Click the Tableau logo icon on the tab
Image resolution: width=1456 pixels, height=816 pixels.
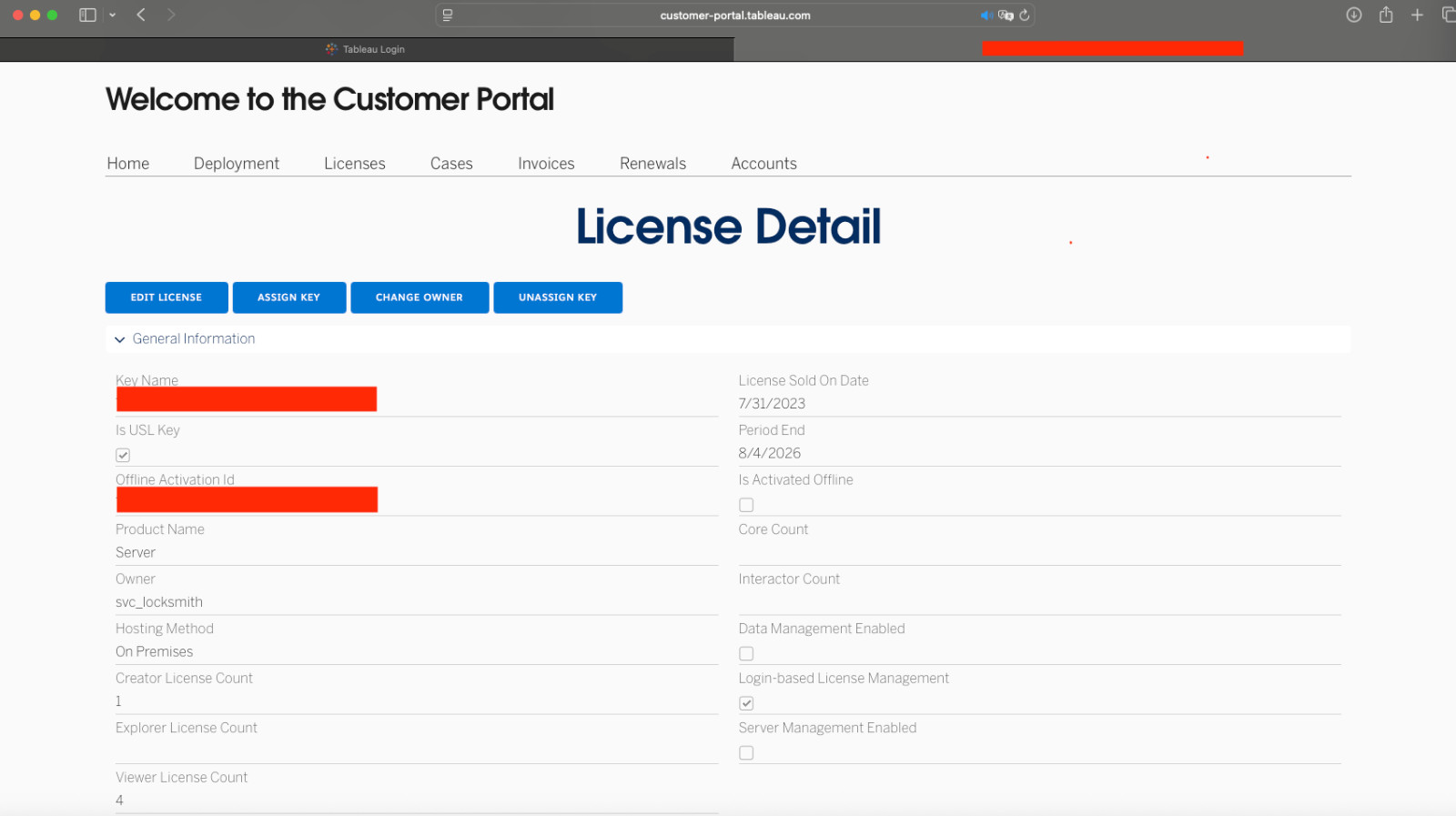point(331,49)
